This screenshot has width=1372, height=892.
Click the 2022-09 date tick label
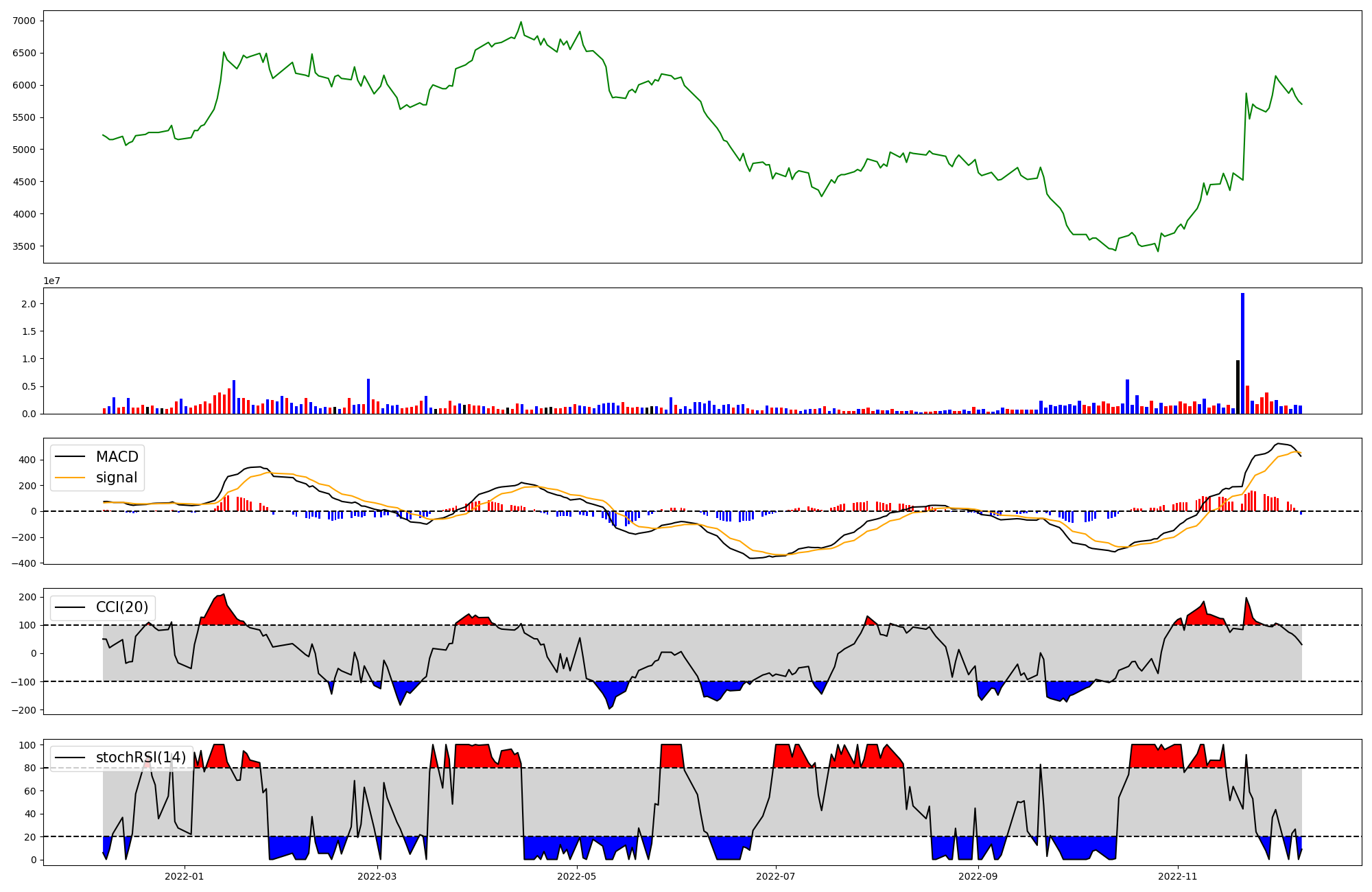click(978, 876)
